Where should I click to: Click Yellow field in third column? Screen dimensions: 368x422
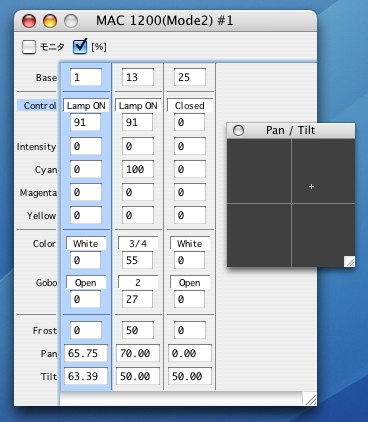pos(190,215)
